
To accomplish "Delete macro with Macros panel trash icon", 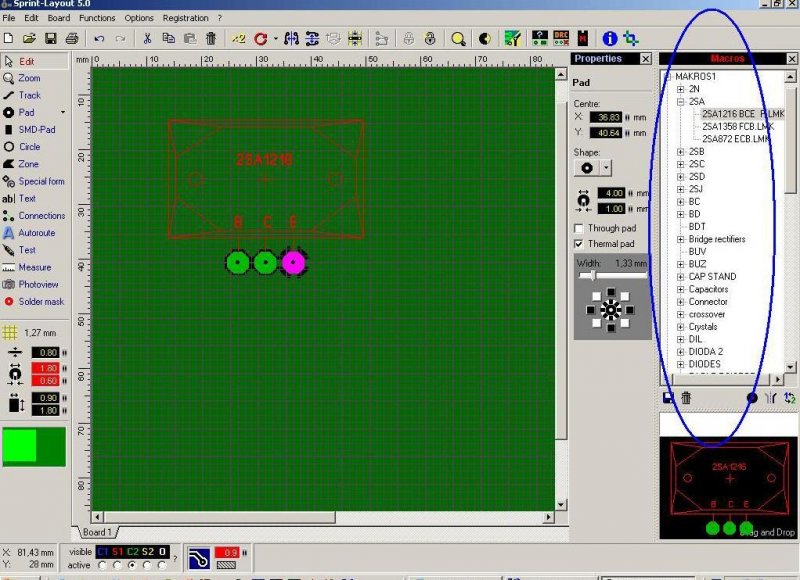I will [686, 397].
